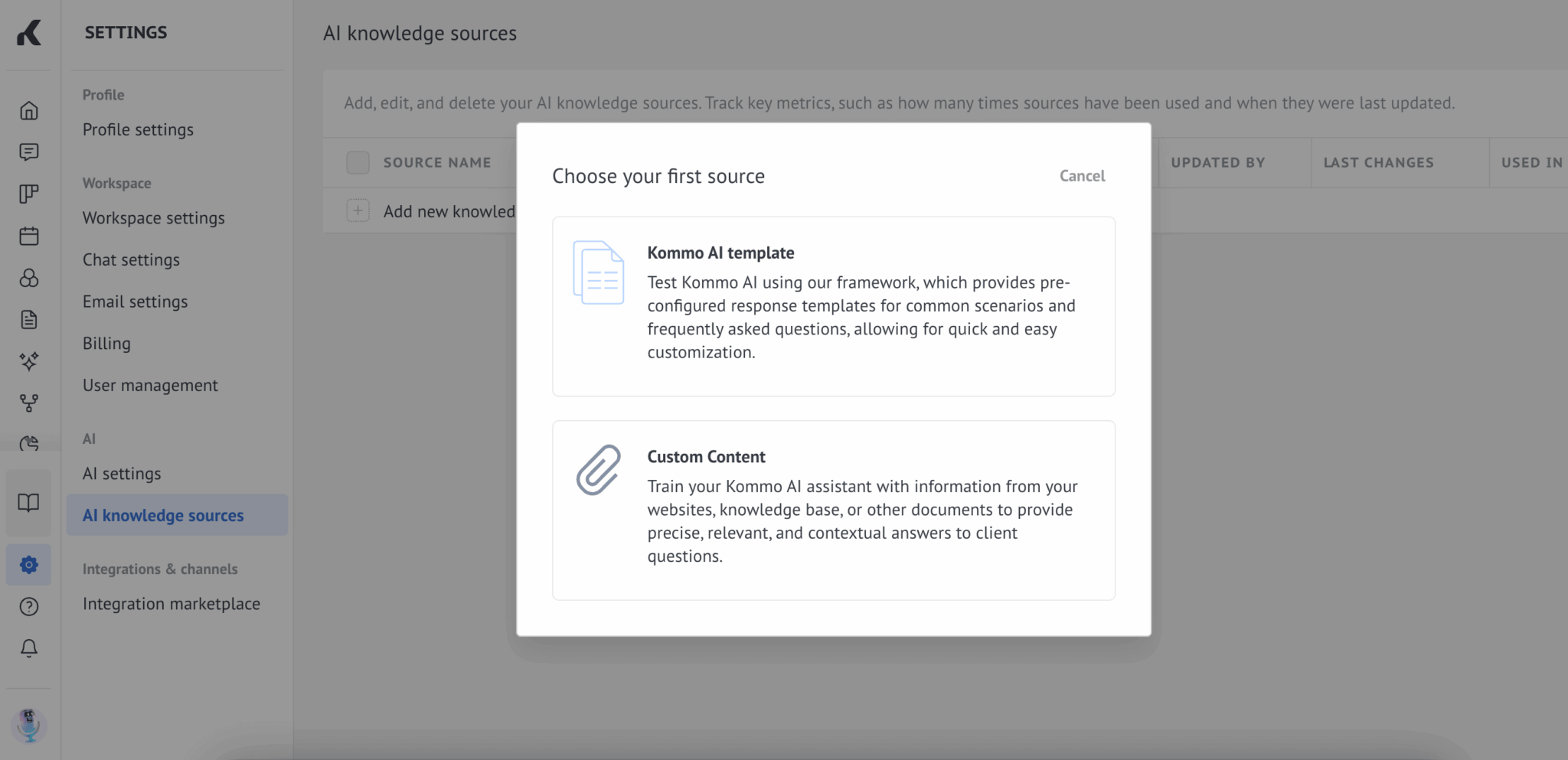Open the AI sparkles icon in sidebar
The image size is (1568, 760).
29,361
